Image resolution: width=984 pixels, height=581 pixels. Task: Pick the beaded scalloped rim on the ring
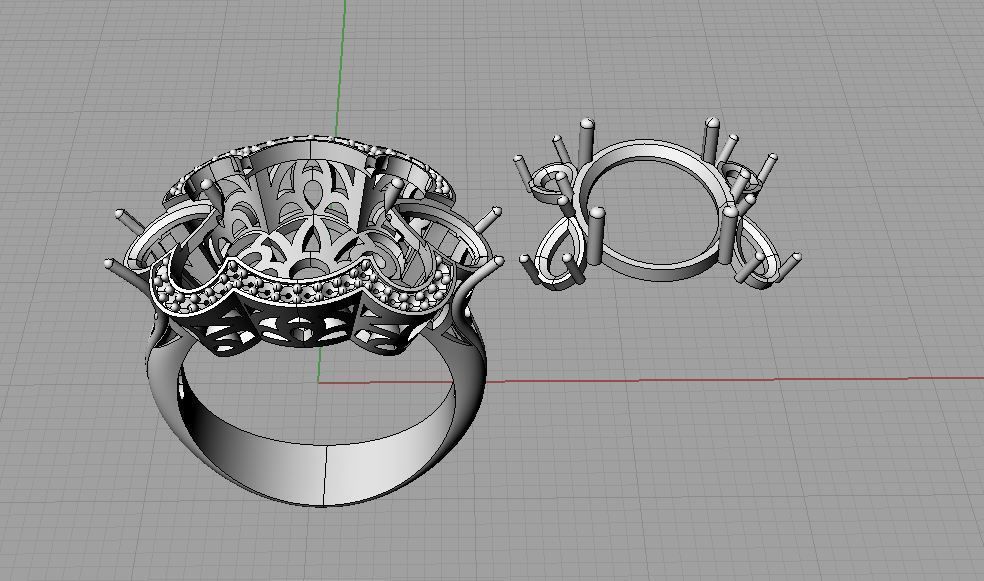[x=301, y=290]
